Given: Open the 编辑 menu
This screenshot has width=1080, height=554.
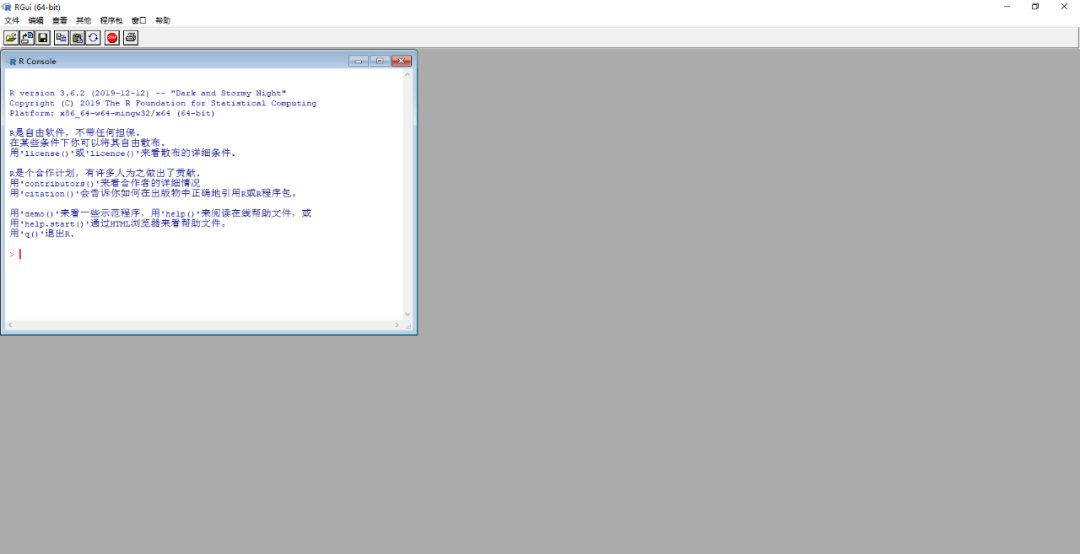Looking at the screenshot, I should coord(36,20).
